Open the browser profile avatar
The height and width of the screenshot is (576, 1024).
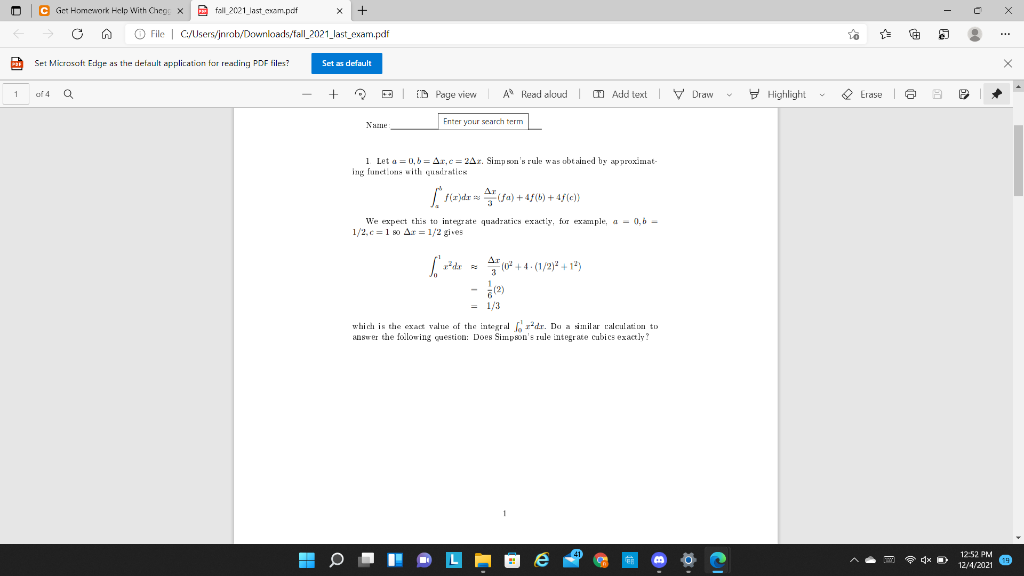point(974,34)
